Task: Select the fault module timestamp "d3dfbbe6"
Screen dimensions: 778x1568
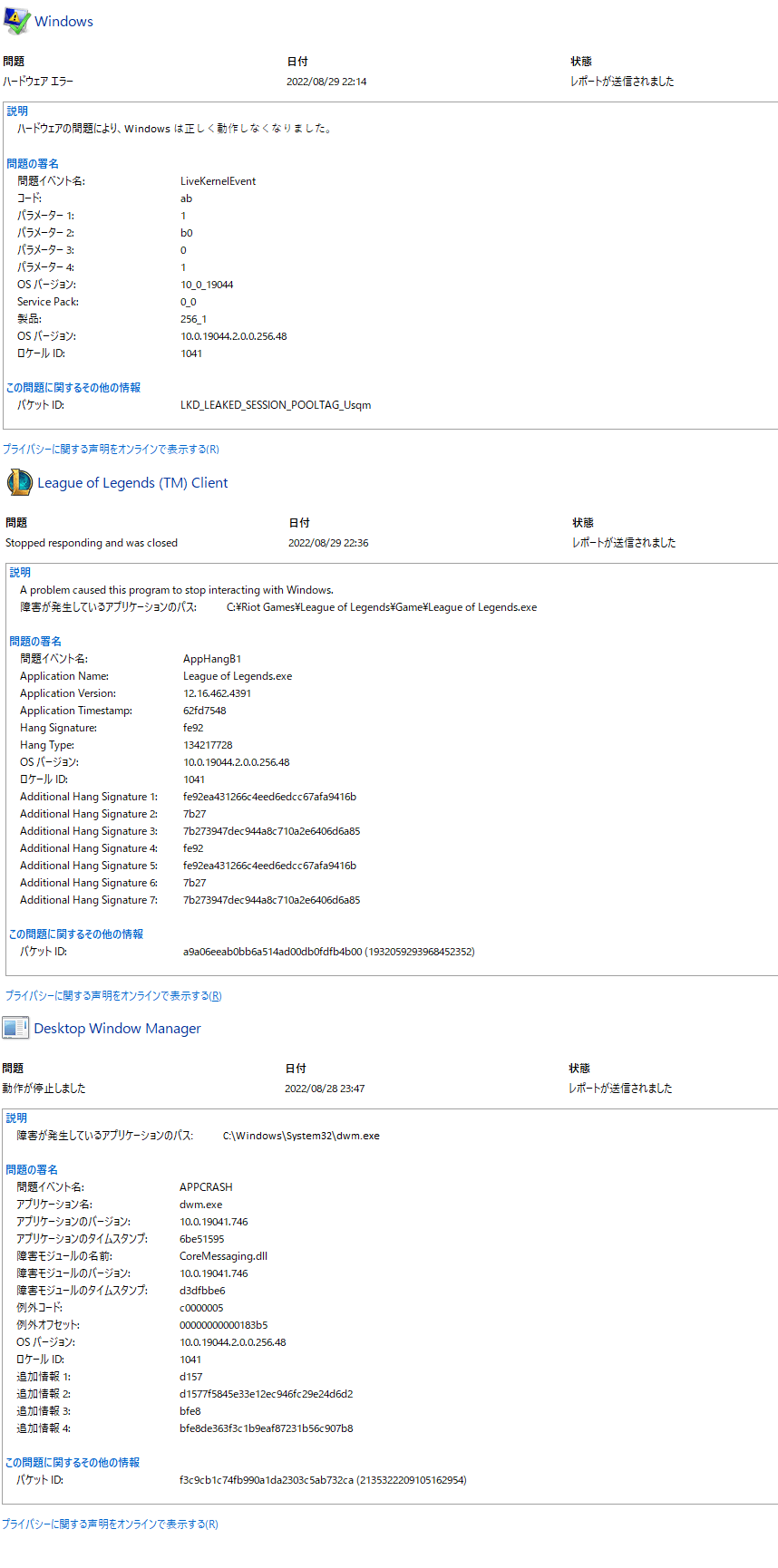Action: (x=202, y=1291)
